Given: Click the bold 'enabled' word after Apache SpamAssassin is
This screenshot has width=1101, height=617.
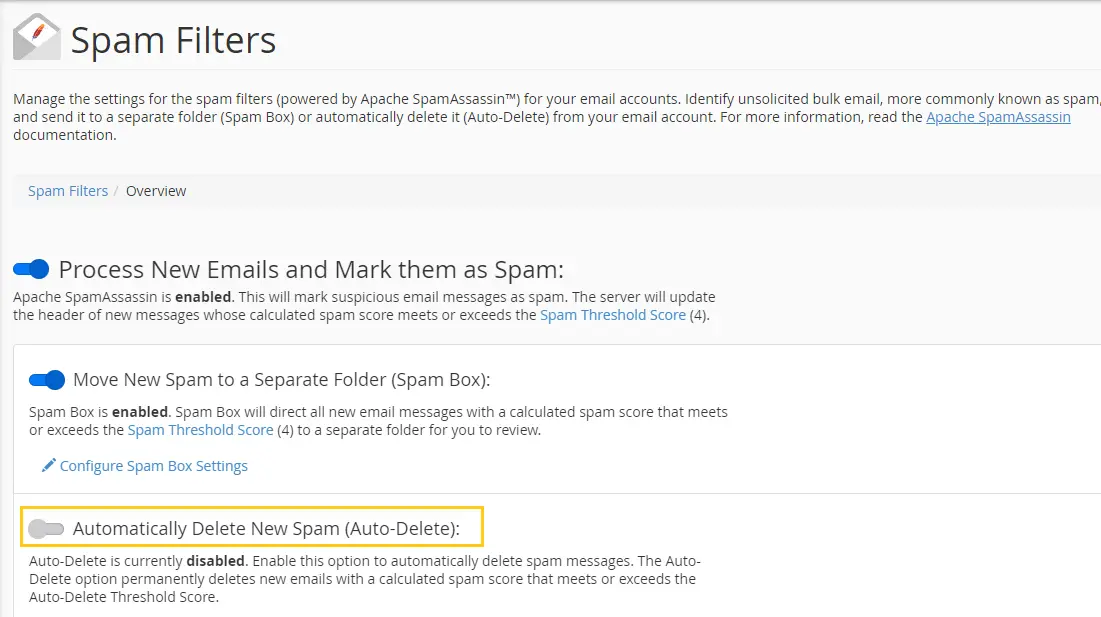Looking at the screenshot, I should coord(203,297).
